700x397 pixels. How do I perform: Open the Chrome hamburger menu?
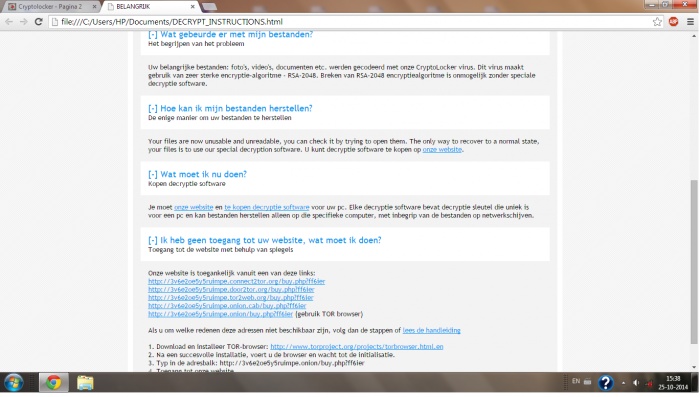coord(690,21)
